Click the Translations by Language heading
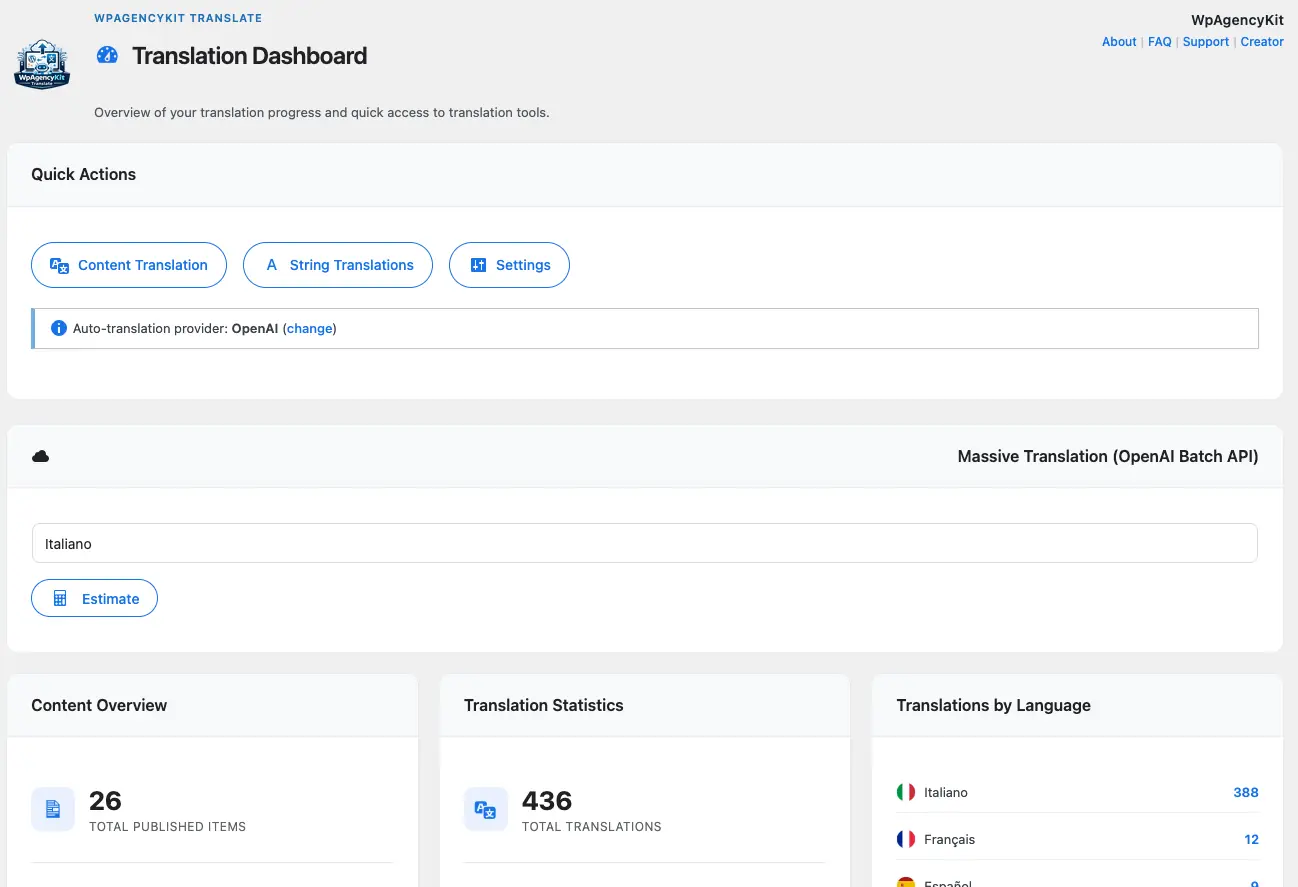This screenshot has width=1298, height=887. (x=994, y=705)
